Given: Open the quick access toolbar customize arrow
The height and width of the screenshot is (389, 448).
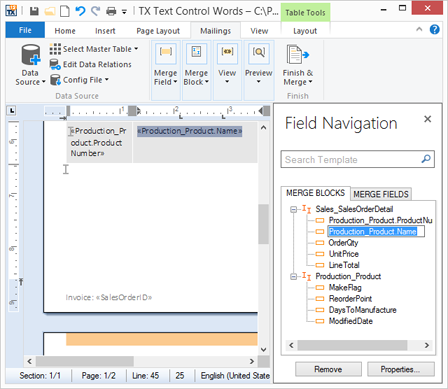Looking at the screenshot, I should pos(124,12).
